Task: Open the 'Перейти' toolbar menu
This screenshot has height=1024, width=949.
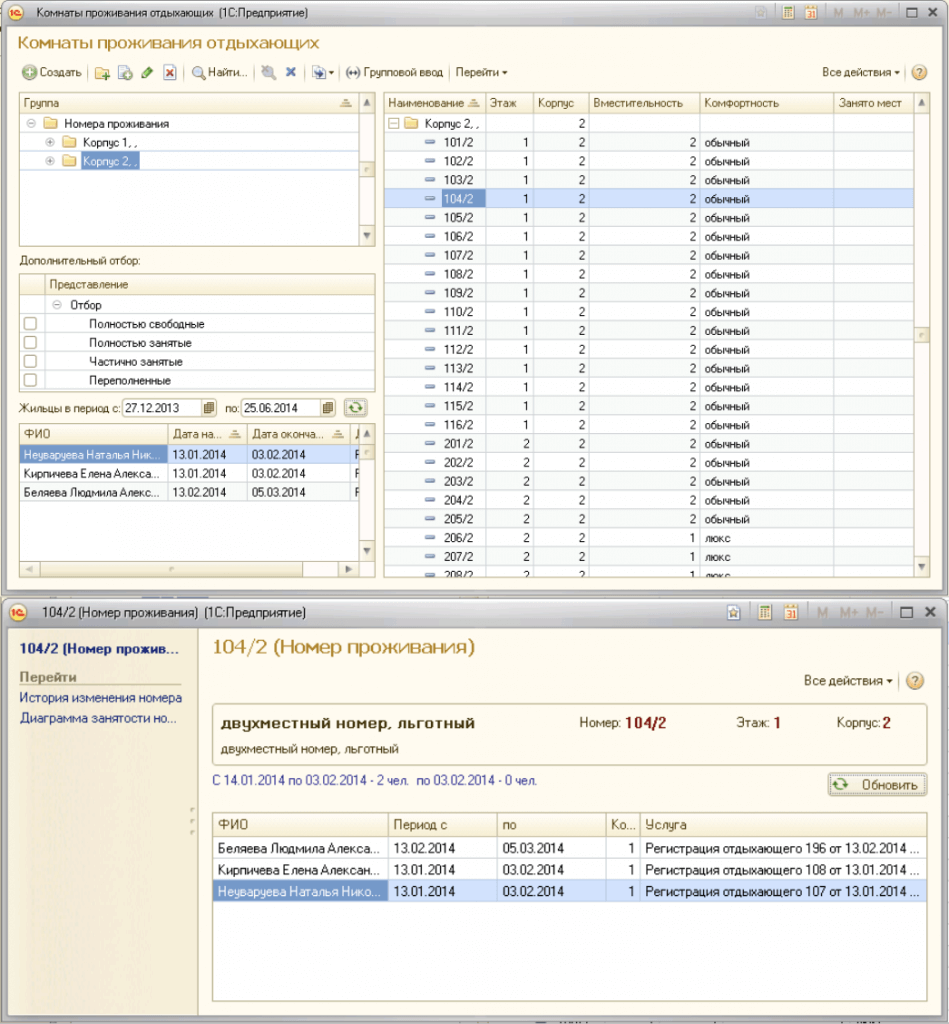Action: pos(481,73)
